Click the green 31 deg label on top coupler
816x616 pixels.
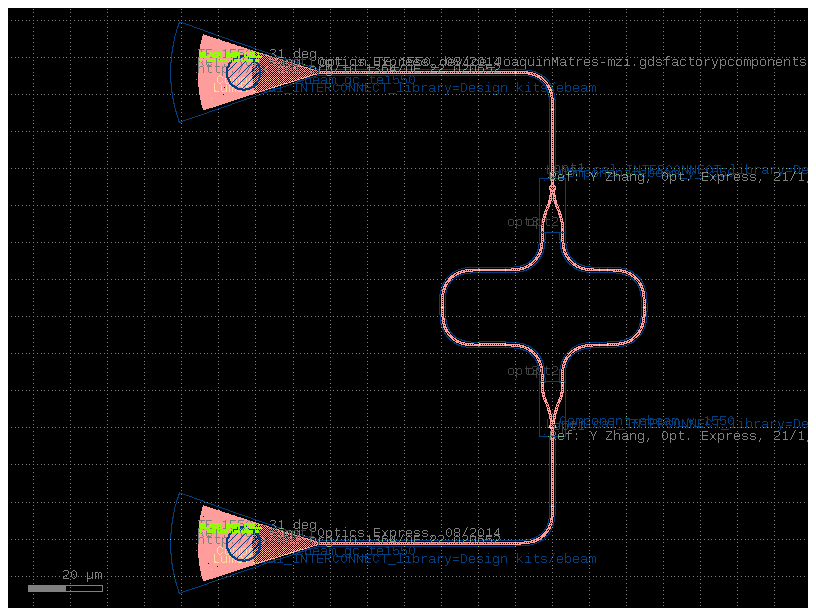click(x=290, y=53)
